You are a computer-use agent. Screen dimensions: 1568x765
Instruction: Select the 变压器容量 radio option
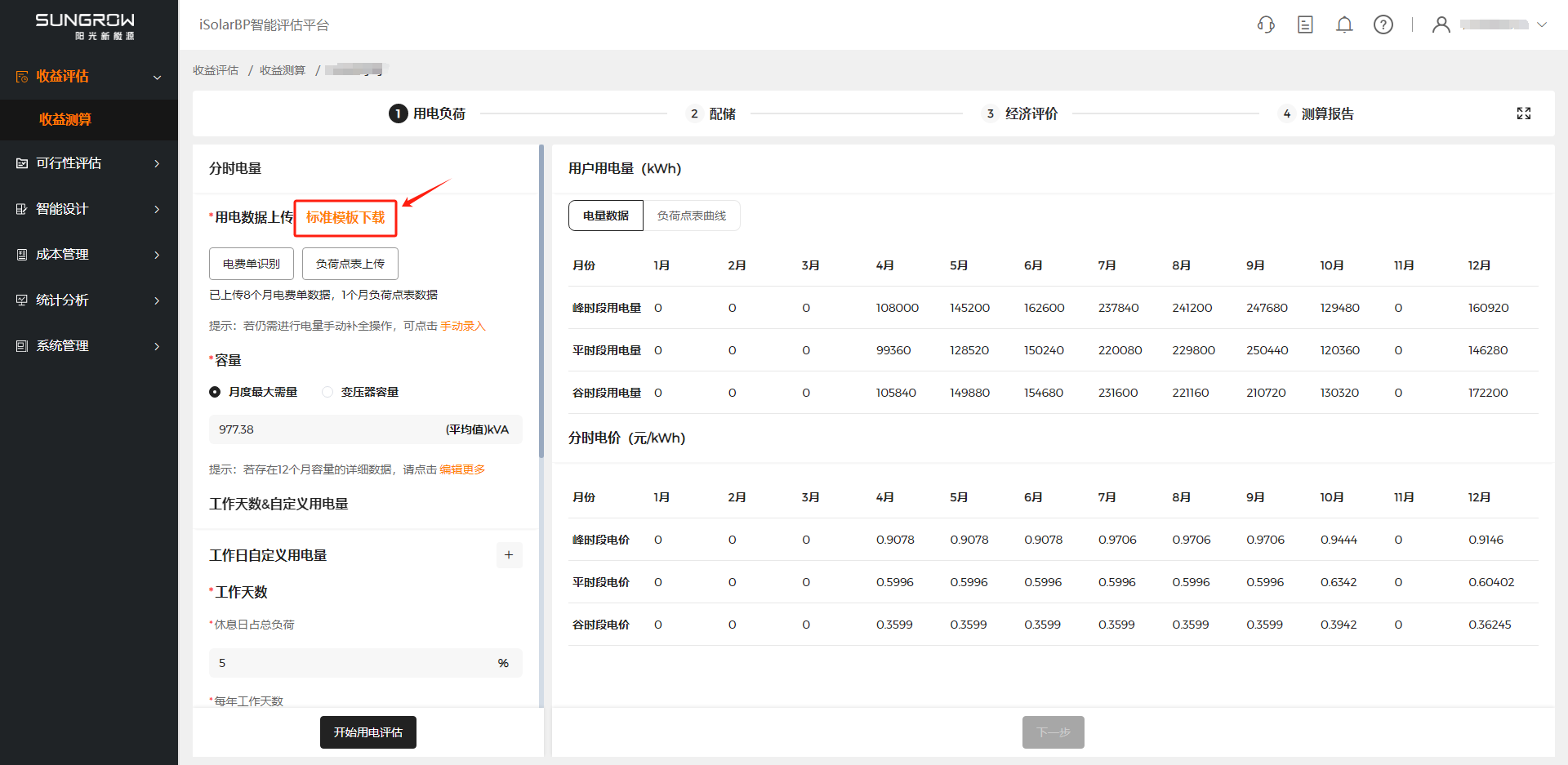point(327,392)
